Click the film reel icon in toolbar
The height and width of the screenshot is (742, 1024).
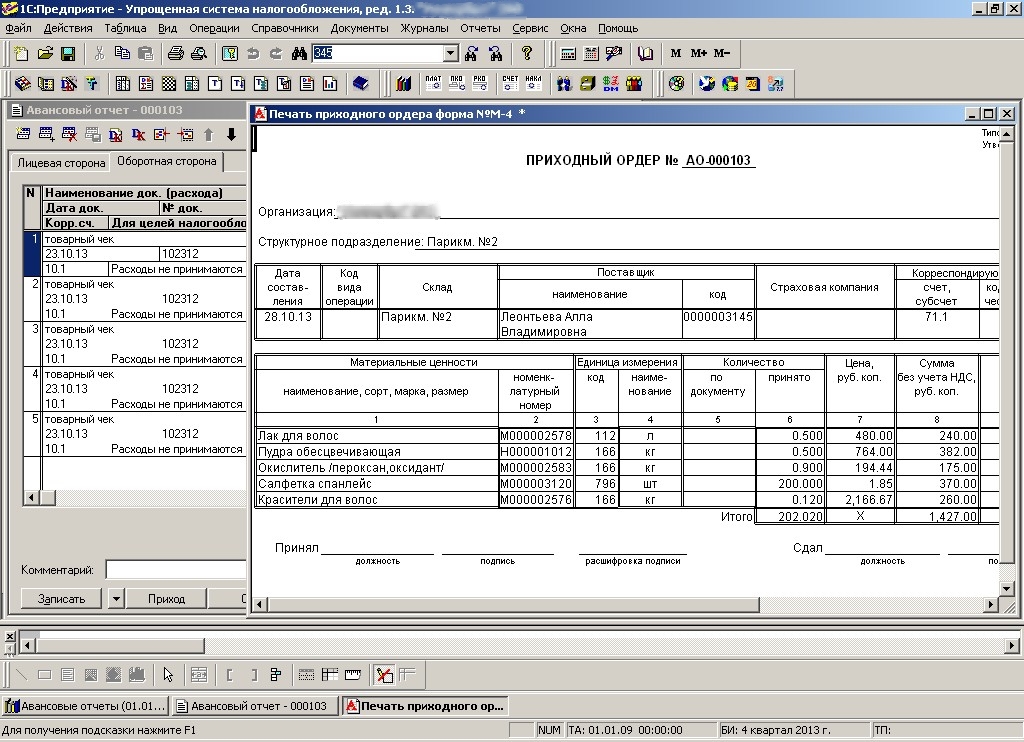pos(677,83)
